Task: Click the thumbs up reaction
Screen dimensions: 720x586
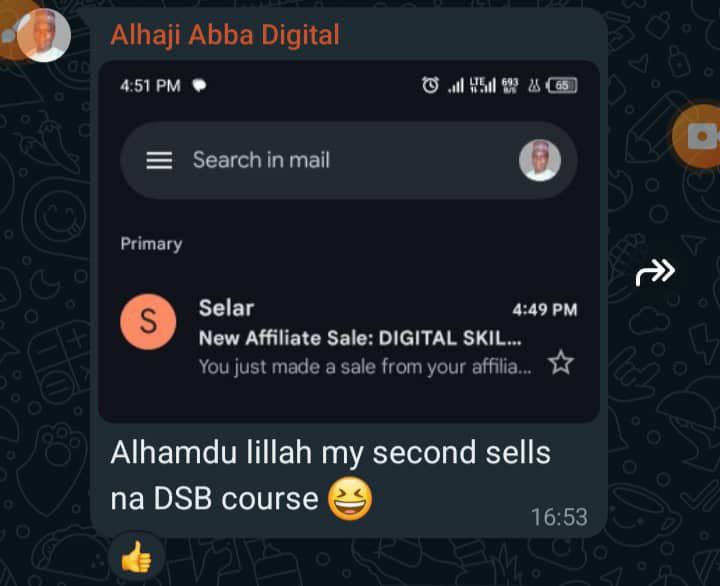Action: pyautogui.click(x=136, y=557)
